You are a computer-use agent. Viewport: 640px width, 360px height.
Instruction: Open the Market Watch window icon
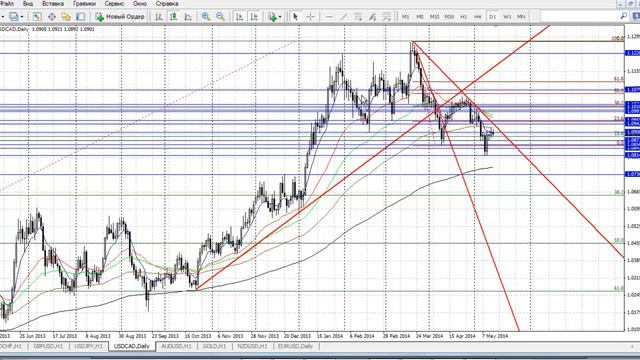[x=37, y=17]
